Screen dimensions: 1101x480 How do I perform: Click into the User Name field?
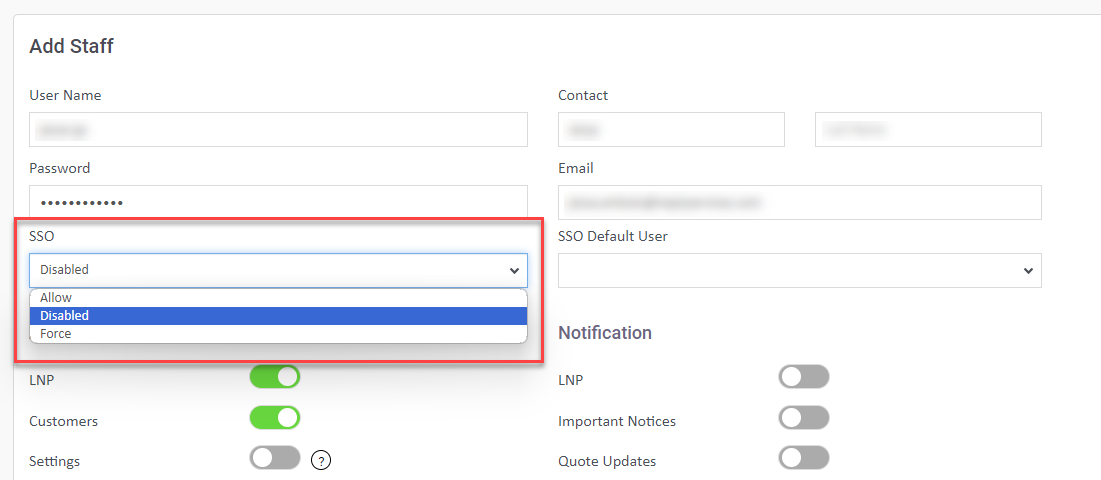(x=278, y=130)
